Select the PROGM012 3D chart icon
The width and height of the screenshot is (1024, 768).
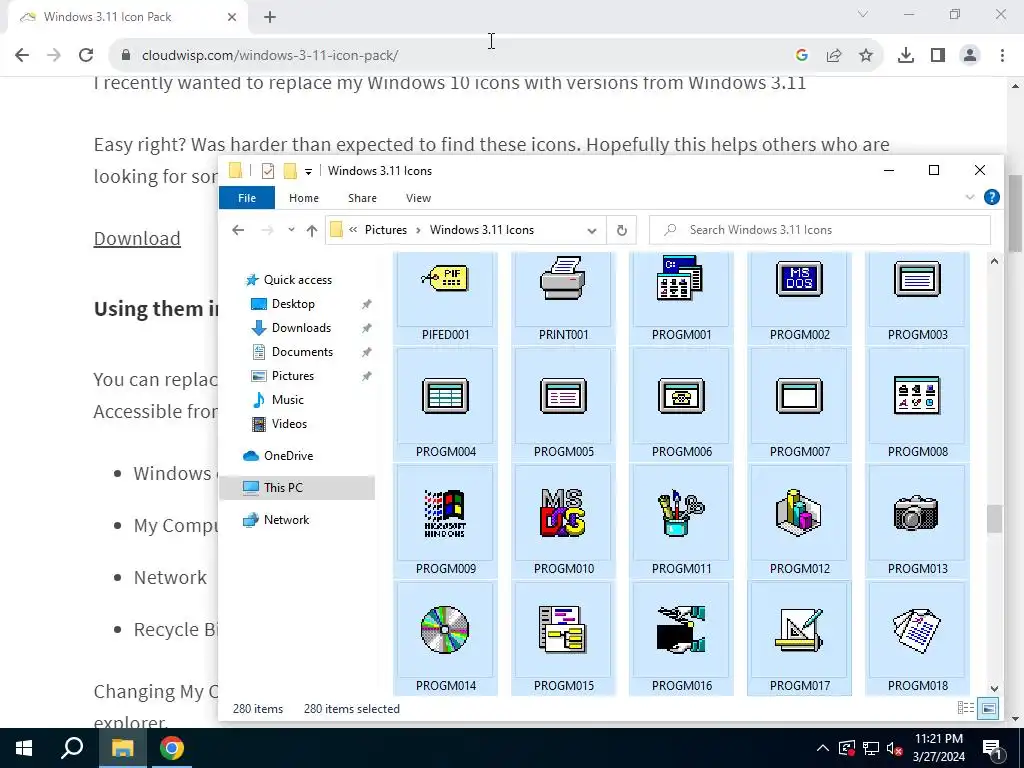click(799, 521)
